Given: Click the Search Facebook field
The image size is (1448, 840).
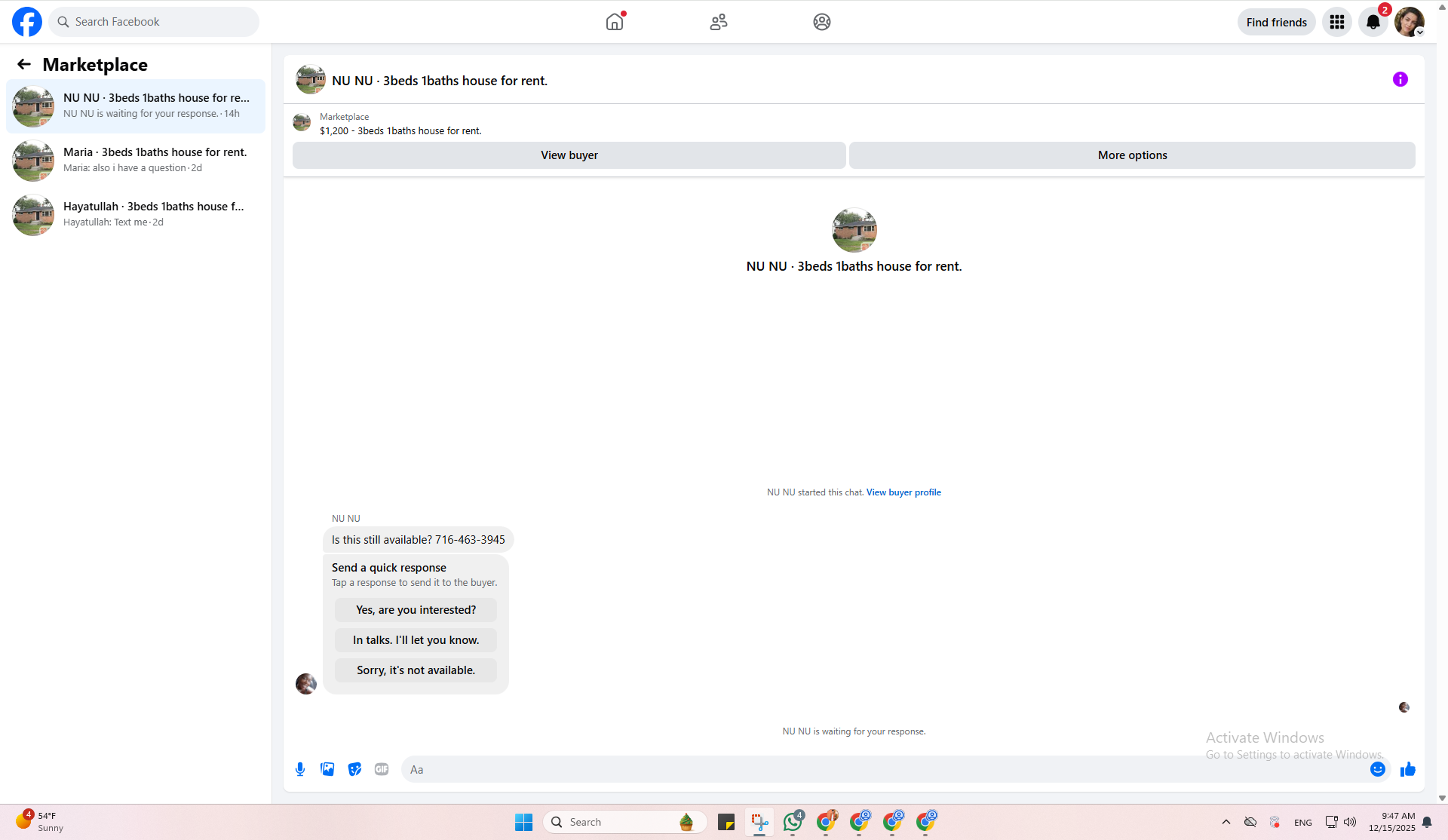Looking at the screenshot, I should [x=154, y=22].
